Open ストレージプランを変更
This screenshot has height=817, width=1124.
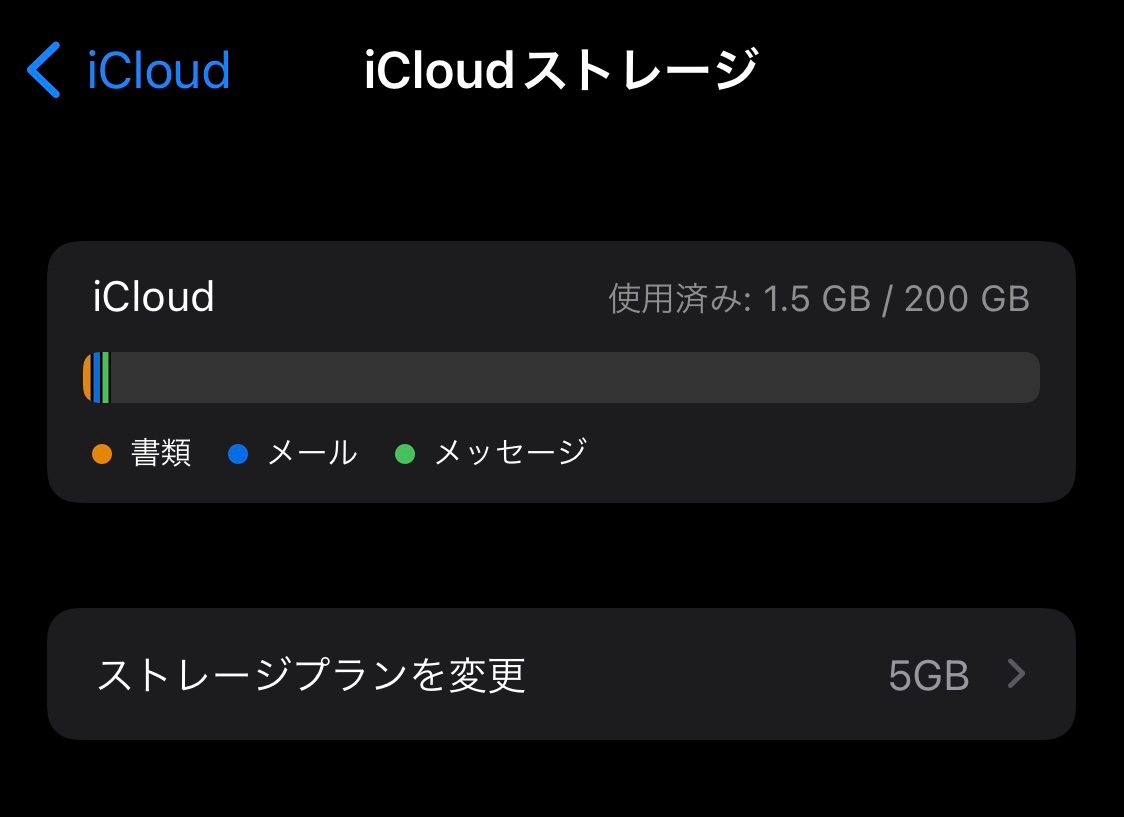coord(311,675)
